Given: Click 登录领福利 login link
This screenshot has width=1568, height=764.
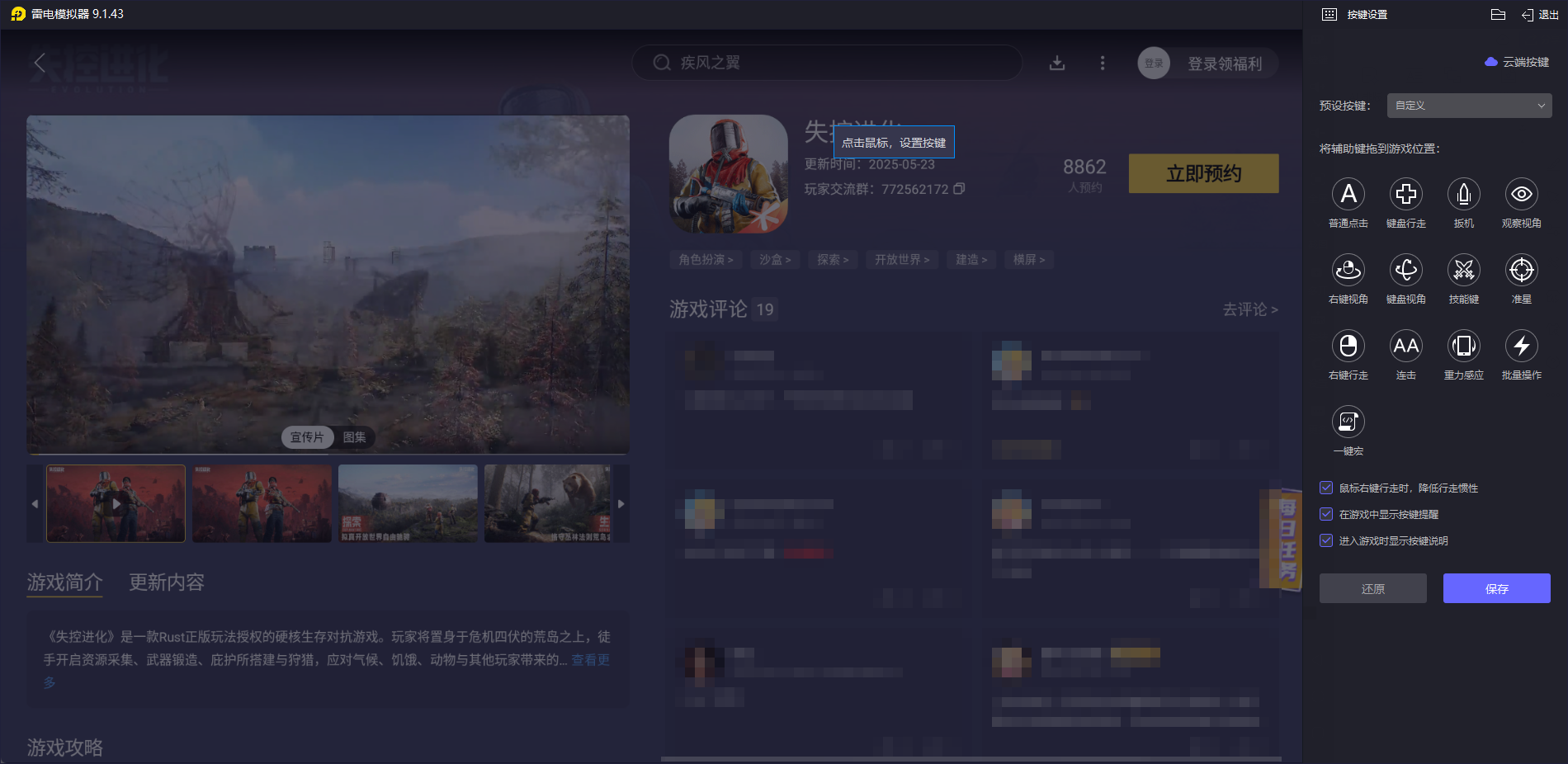Looking at the screenshot, I should 1225,64.
